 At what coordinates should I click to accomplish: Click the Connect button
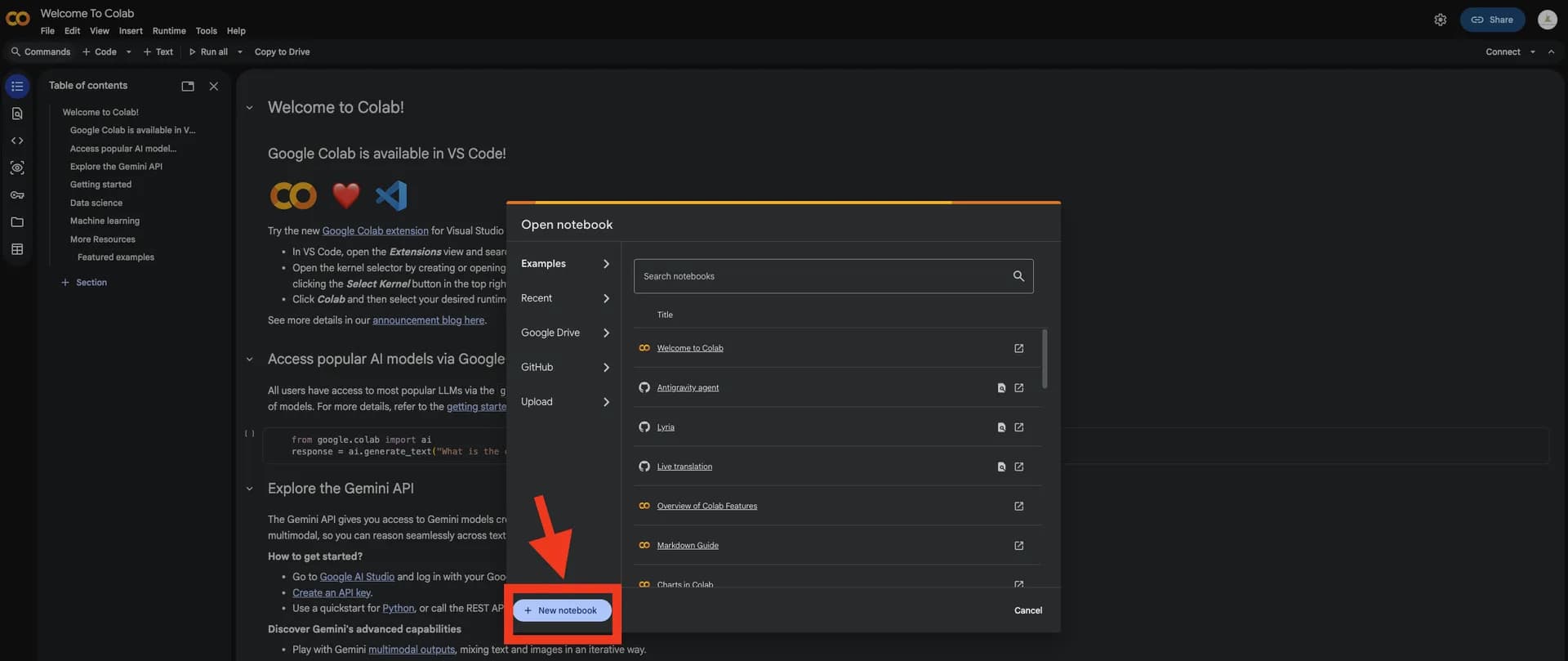point(1503,51)
